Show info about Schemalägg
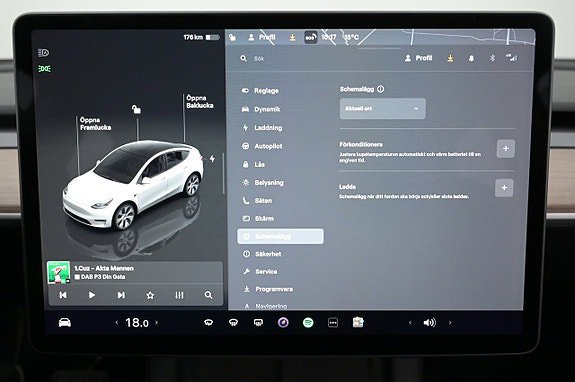Image resolution: width=575 pixels, height=382 pixels. click(x=381, y=89)
